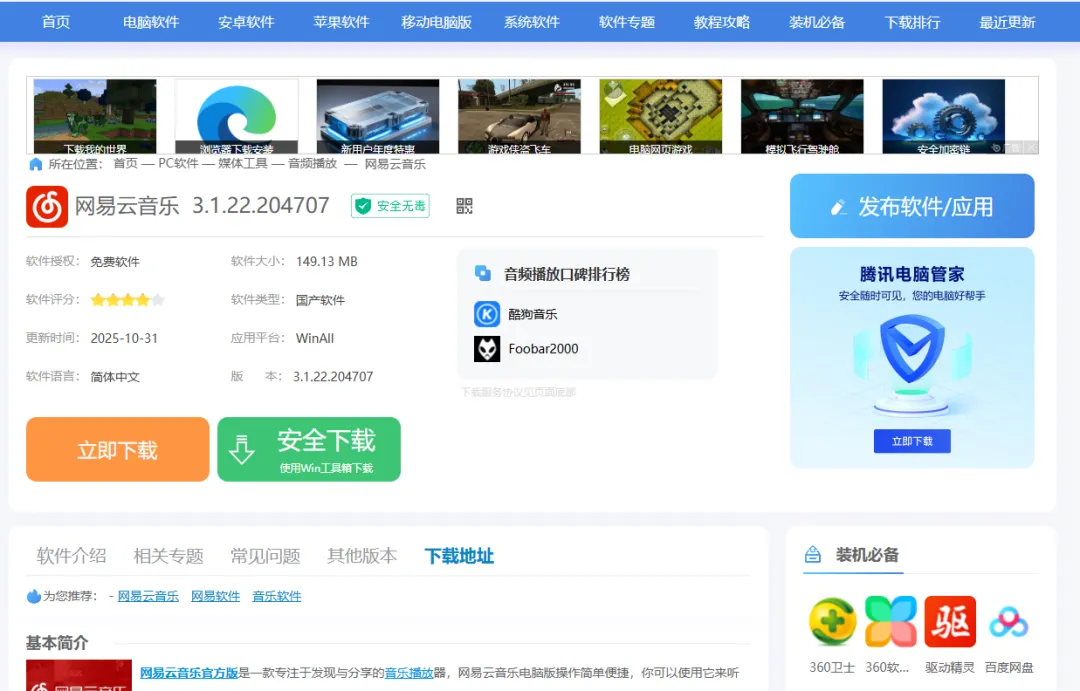Click the 装机必备 section header icon
Viewport: 1080px width, 691px height.
(813, 555)
